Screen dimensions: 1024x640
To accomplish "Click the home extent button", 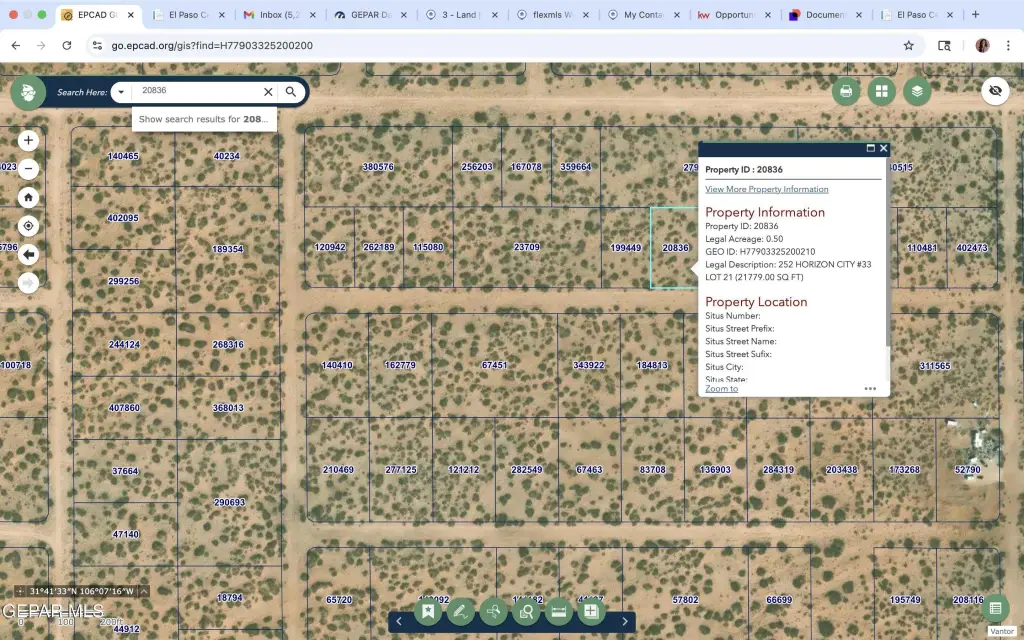I will pos(29,198).
